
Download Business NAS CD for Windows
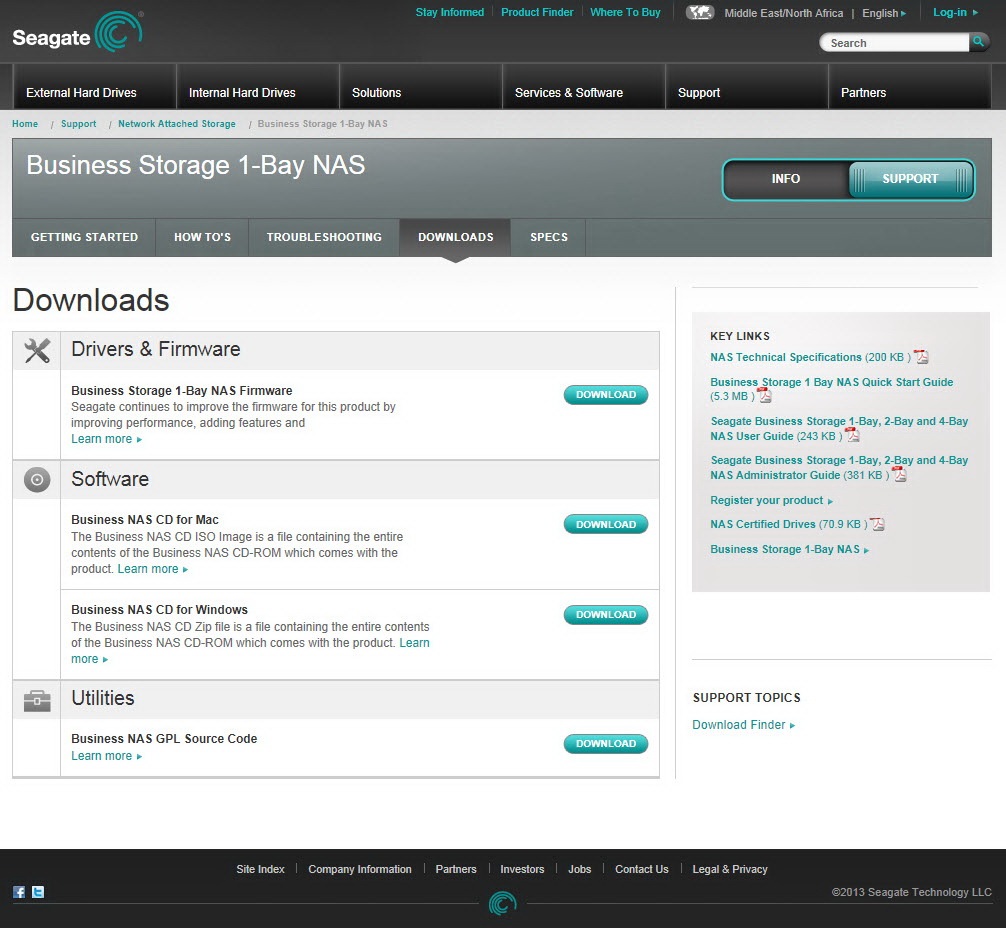(606, 615)
